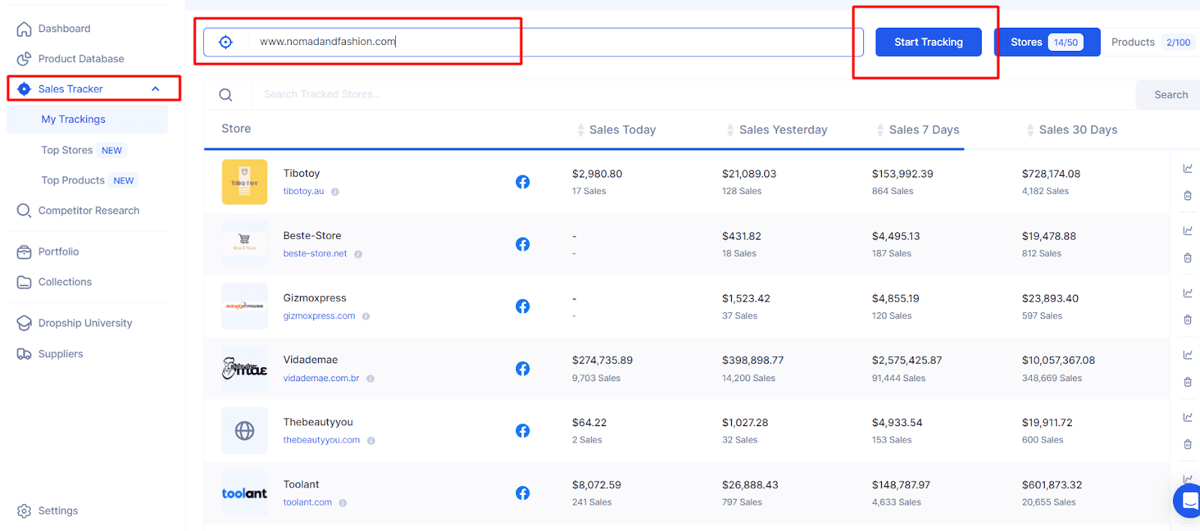Click the Facebook icon for Tibotoy
Viewport: 1200px width, 531px height.
point(522,182)
